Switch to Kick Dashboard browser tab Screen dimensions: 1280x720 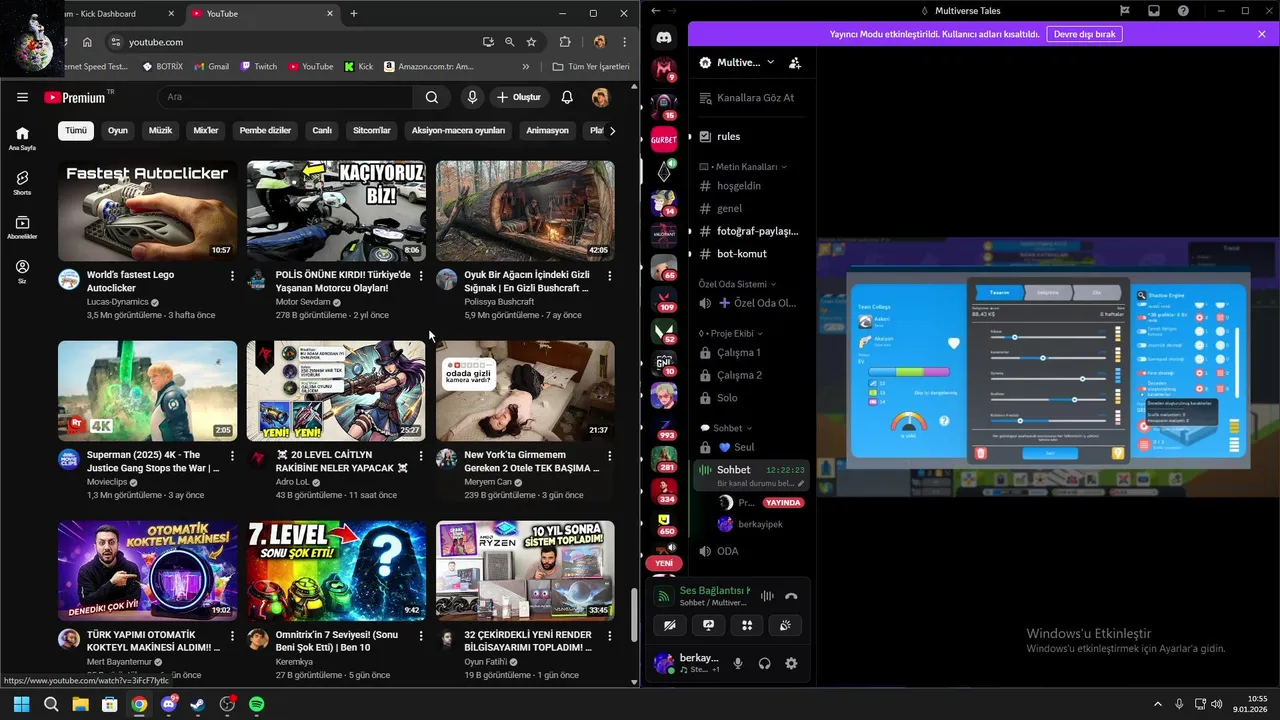(x=110, y=13)
